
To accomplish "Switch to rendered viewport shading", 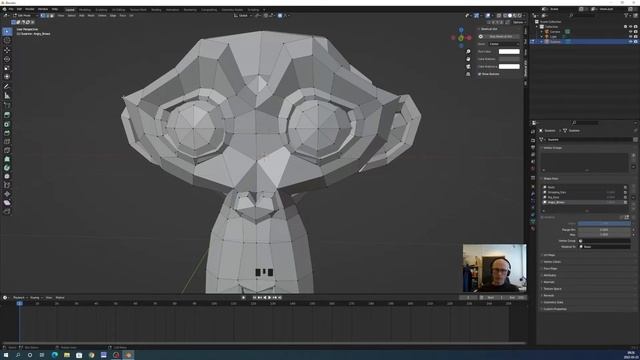I will [x=520, y=16].
